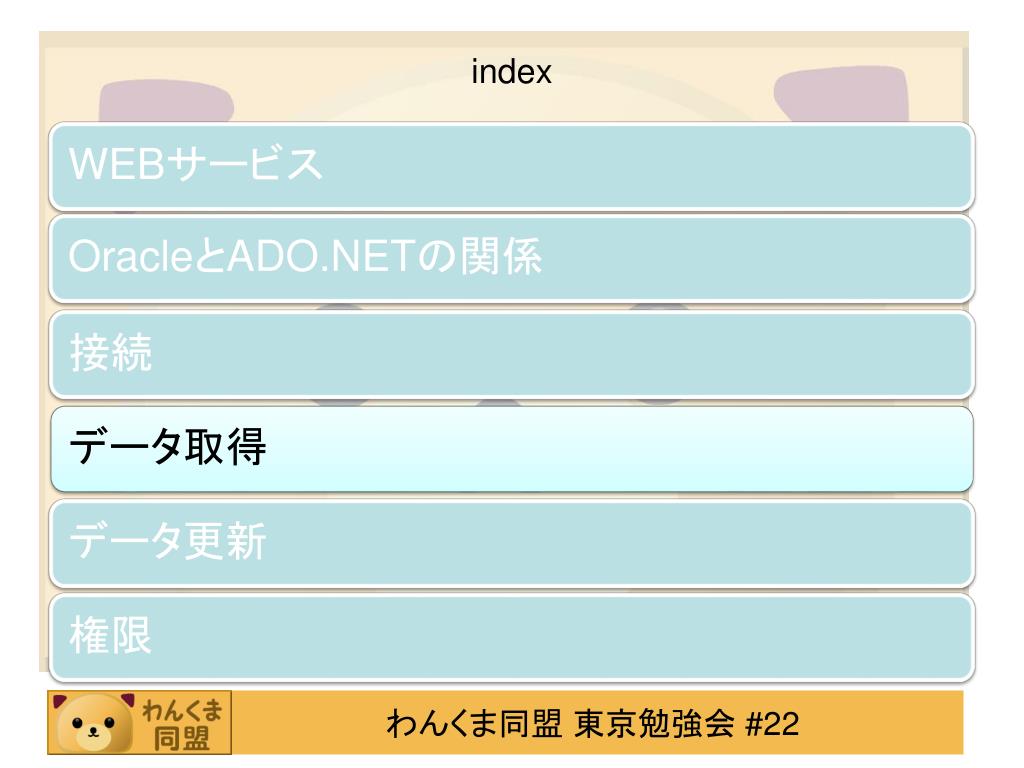Open the 接続 index item
The height and width of the screenshot is (768, 1024).
(511, 354)
